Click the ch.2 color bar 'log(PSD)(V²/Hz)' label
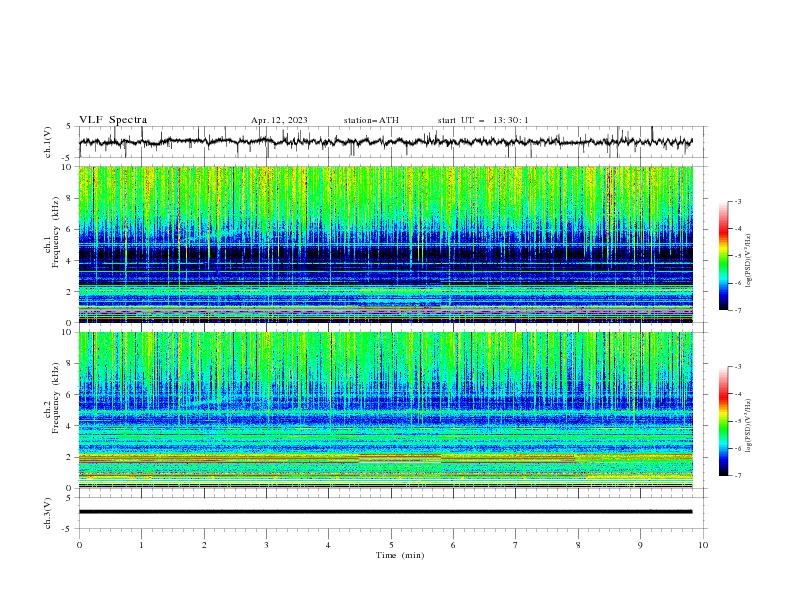This screenshot has height=612, width=792. (749, 425)
